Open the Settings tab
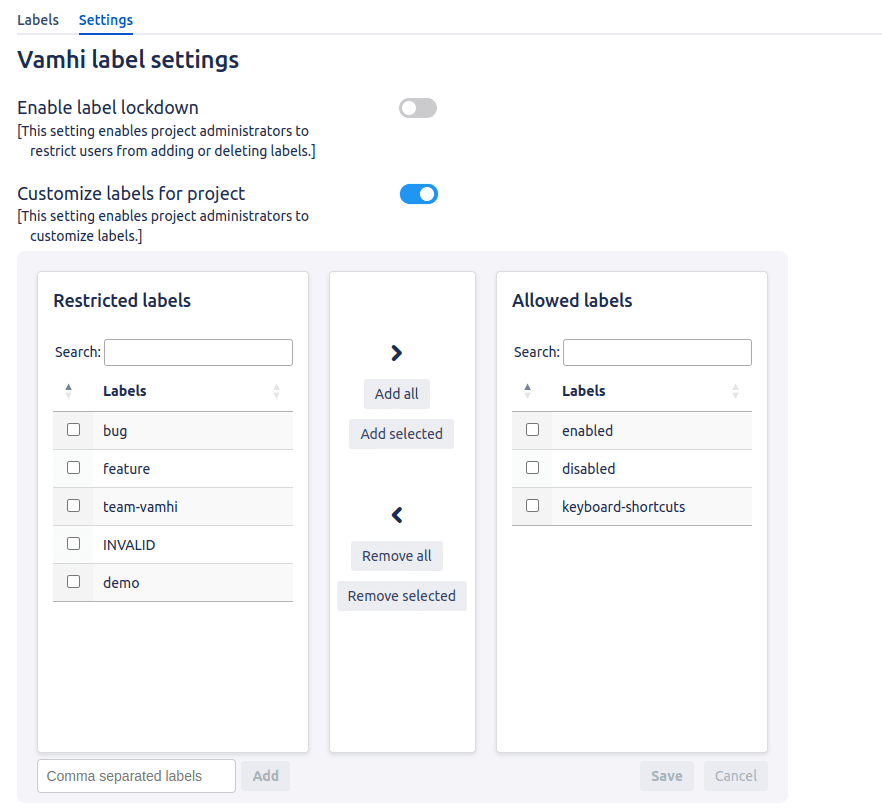The image size is (882, 809). point(106,20)
